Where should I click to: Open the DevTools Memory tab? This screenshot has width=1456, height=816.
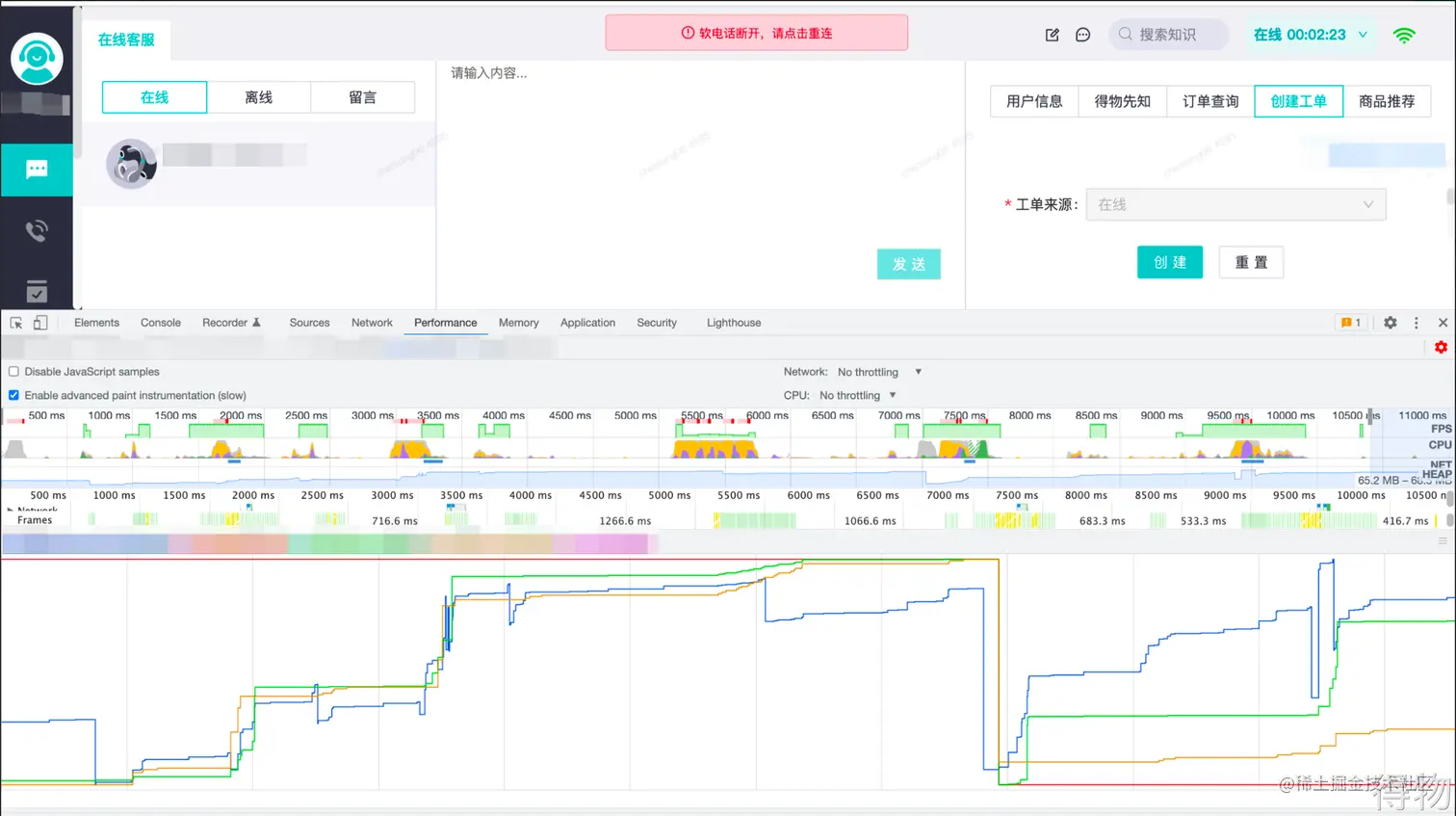point(518,323)
